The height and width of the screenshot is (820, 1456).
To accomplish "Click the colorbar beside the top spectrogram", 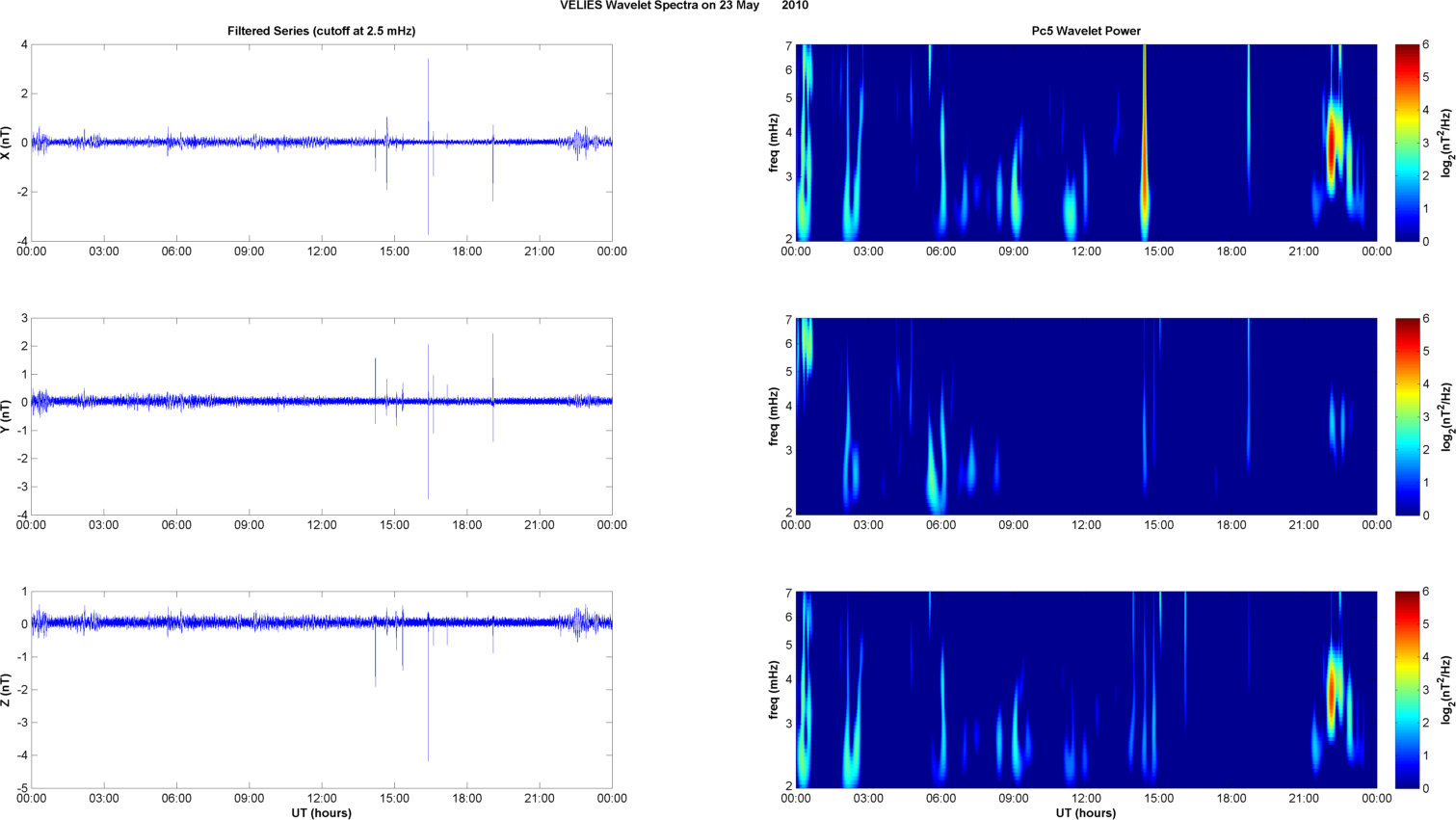I will pyautogui.click(x=1407, y=143).
